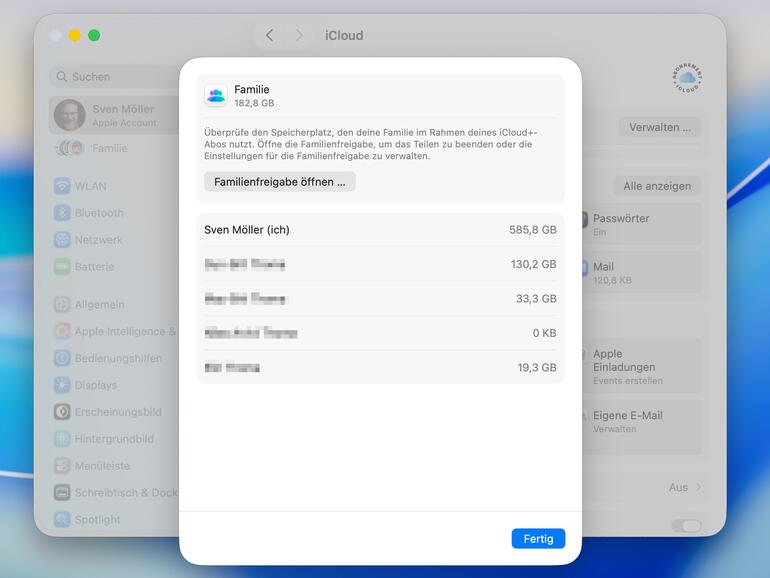Screen dimensions: 770x578
Task: Open WLAN settings icon in sidebar
Action: [62, 186]
